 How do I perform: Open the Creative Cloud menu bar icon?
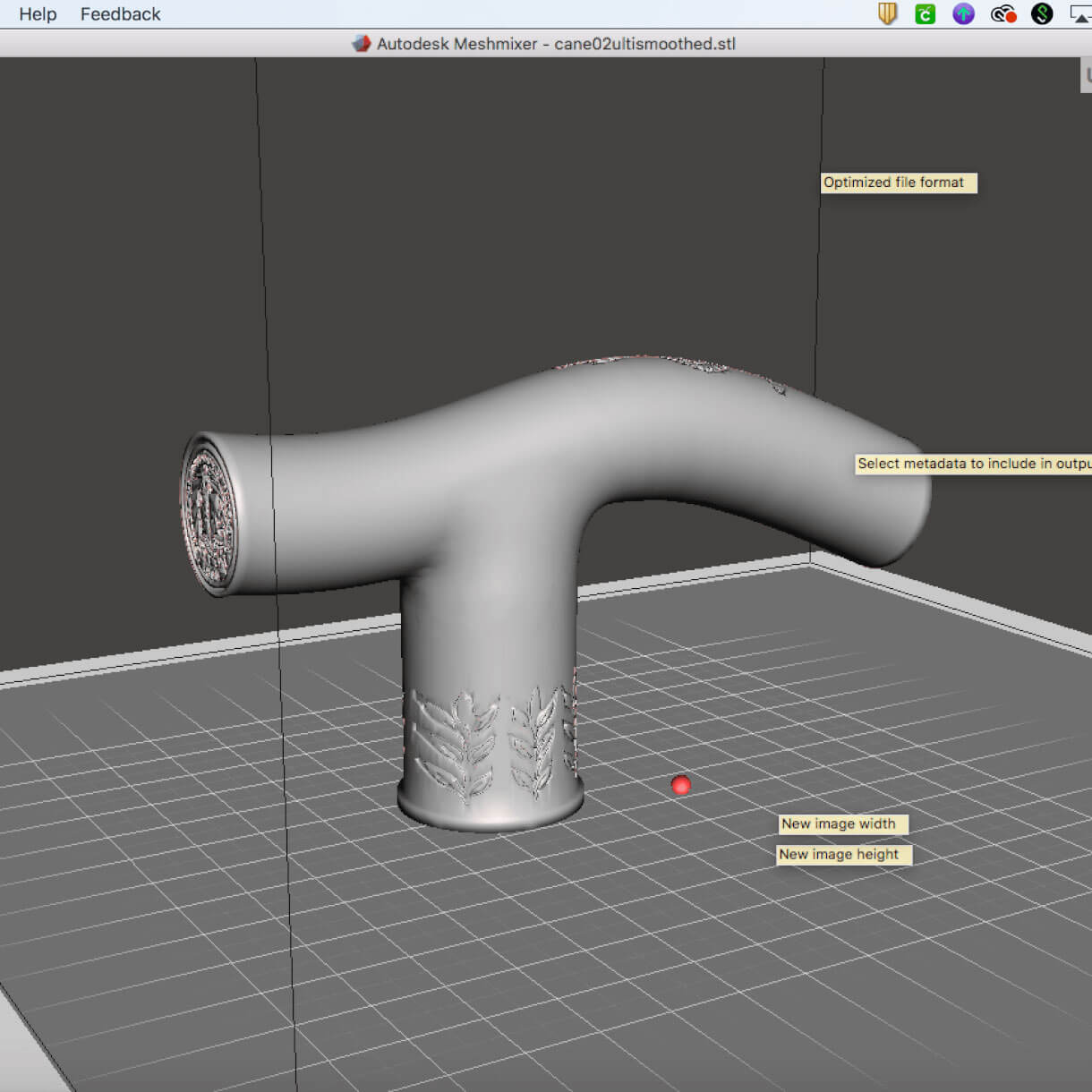1003,13
